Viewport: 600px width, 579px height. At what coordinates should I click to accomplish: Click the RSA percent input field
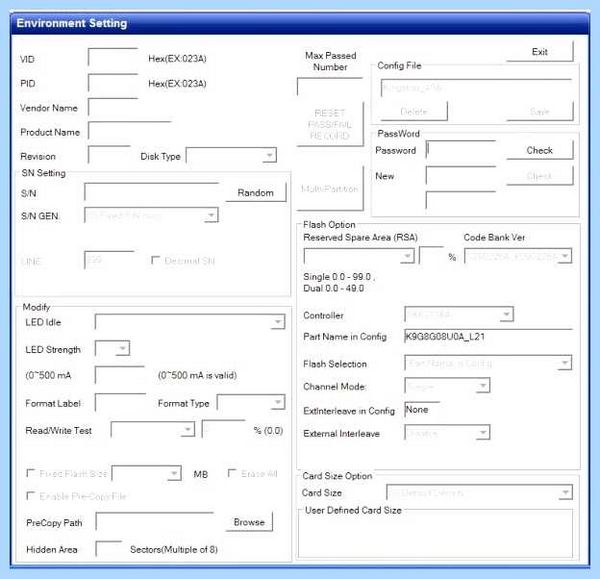pyautogui.click(x=432, y=256)
